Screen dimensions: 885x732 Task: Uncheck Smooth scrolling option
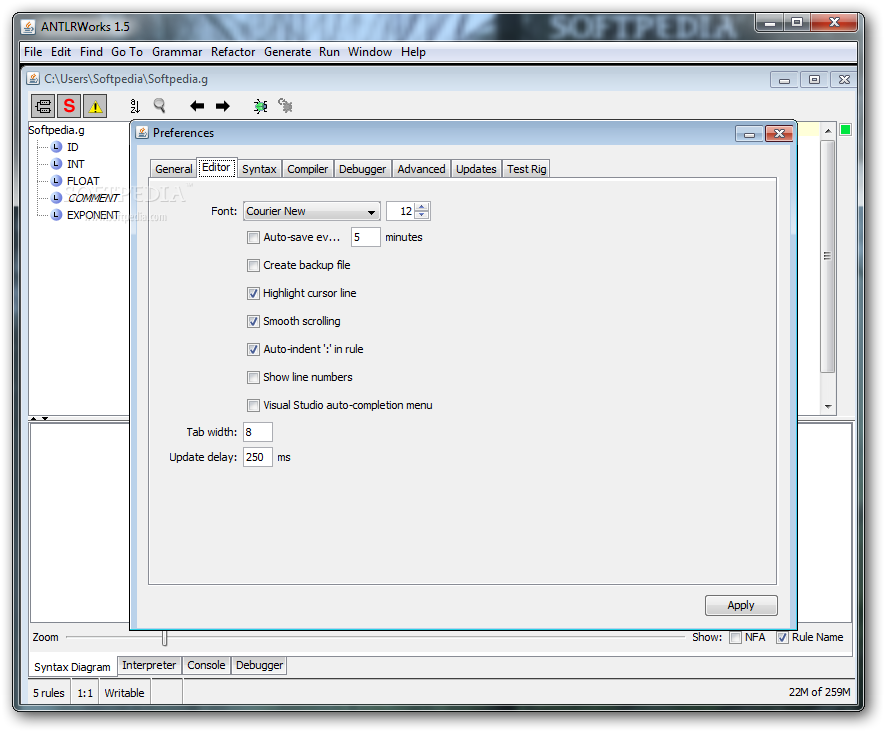[253, 322]
